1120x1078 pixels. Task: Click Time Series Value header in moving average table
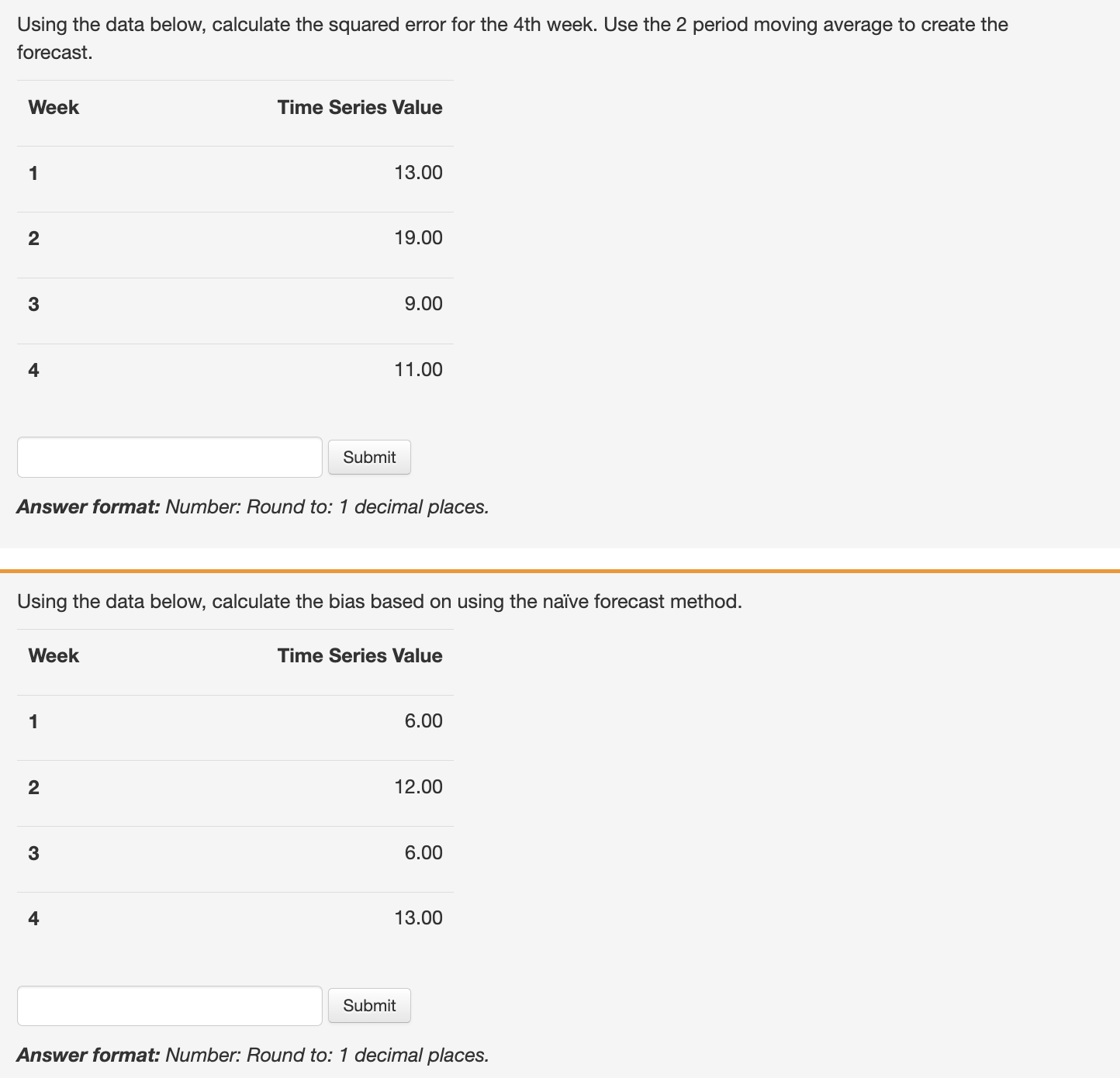[x=360, y=107]
